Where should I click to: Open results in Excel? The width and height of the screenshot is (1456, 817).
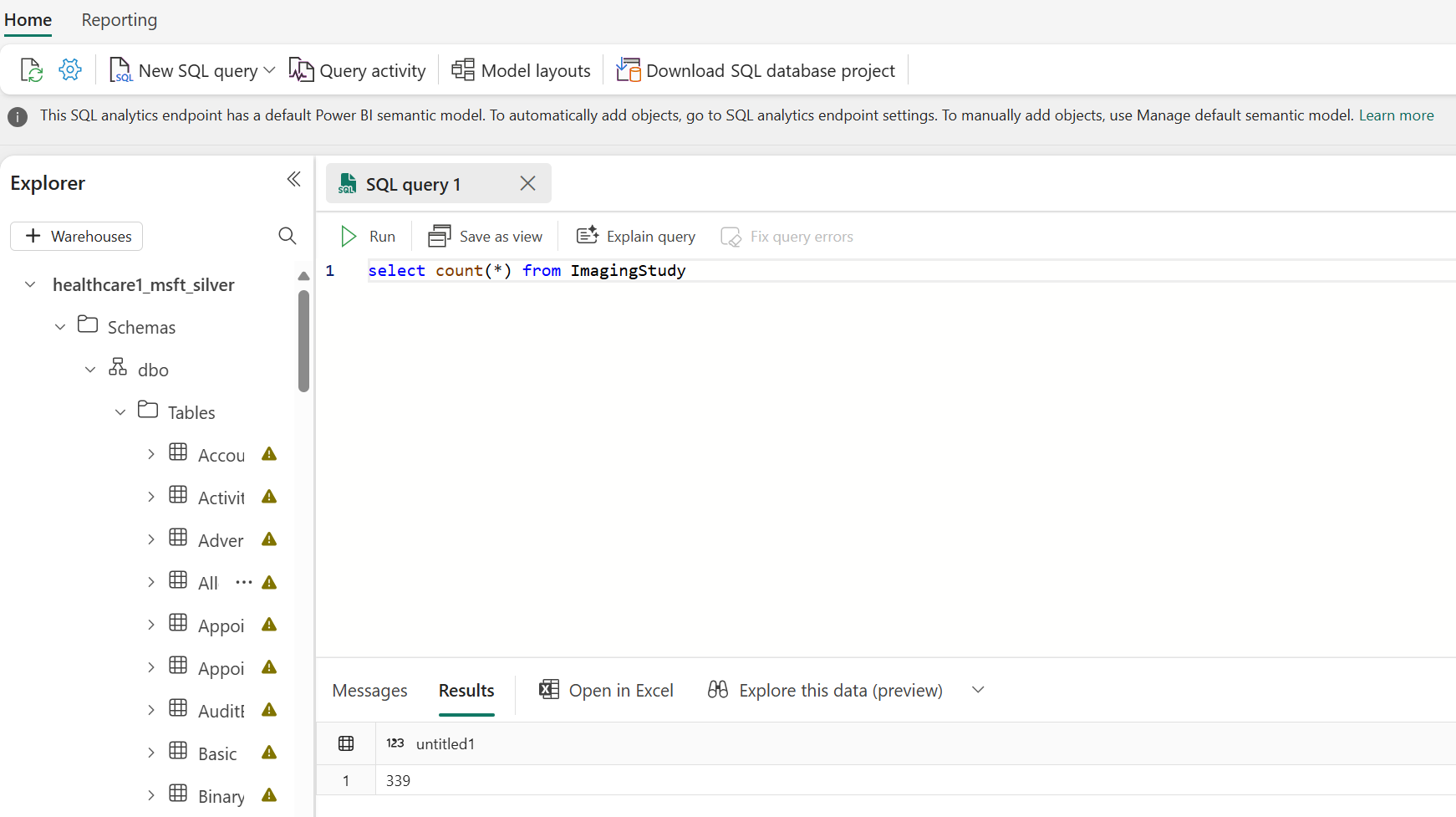(607, 691)
